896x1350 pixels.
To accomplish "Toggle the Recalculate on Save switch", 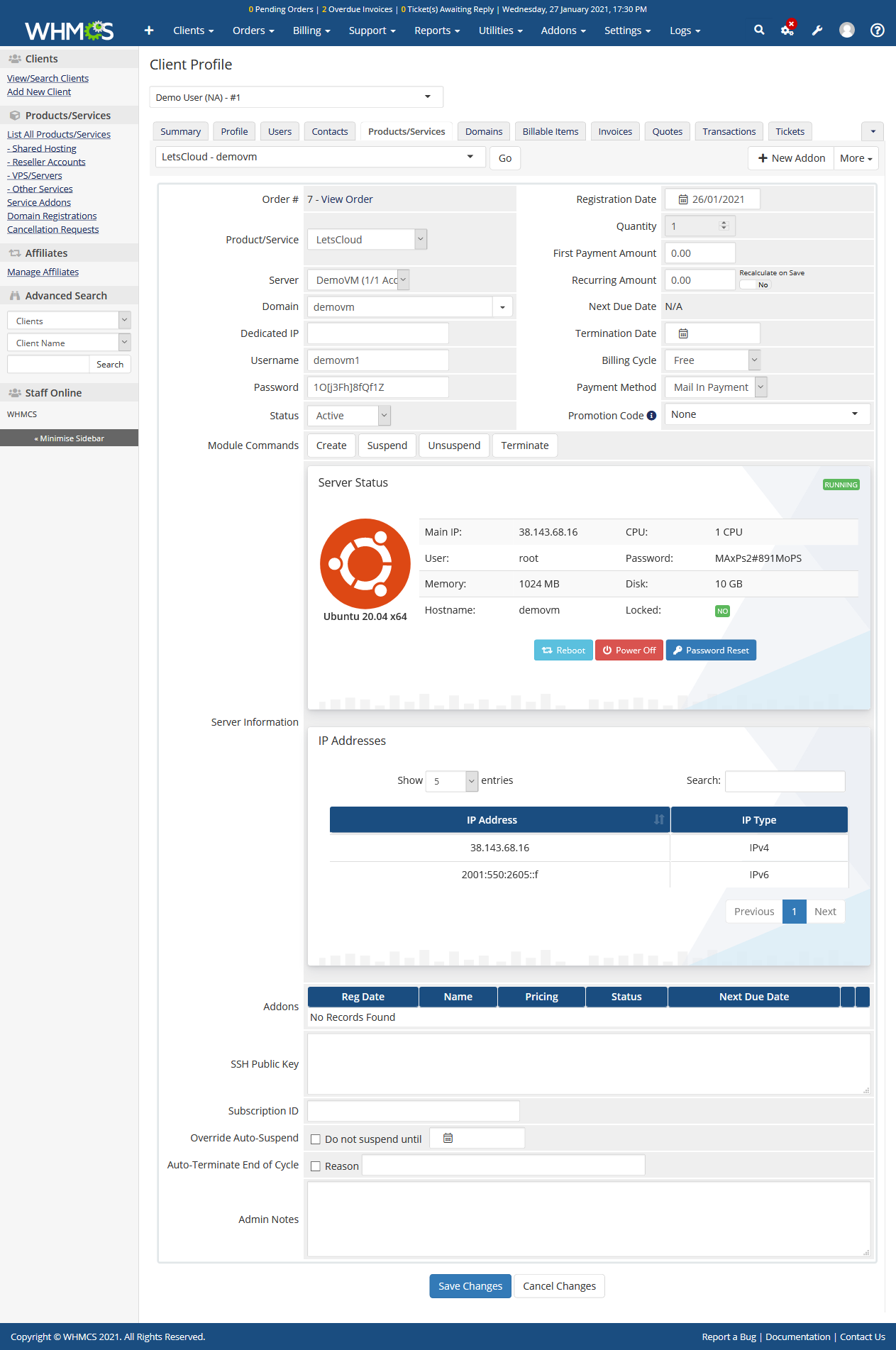I will [x=756, y=284].
